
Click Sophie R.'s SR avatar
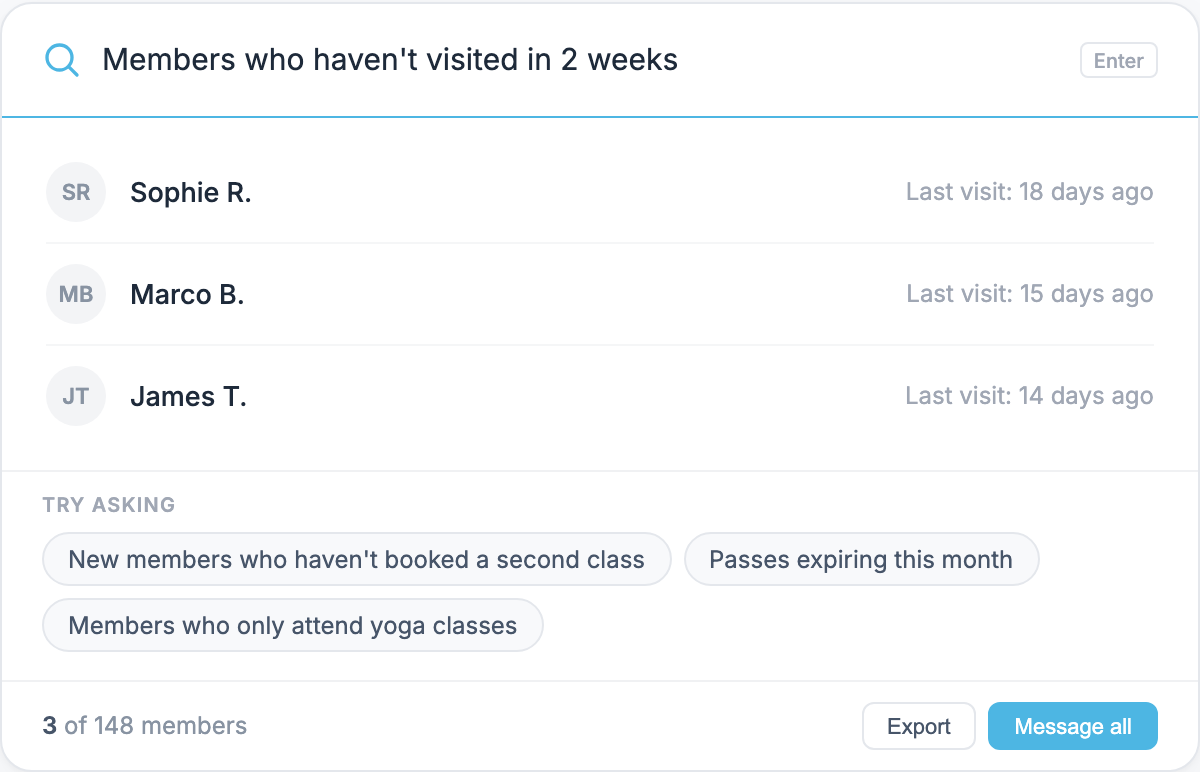(76, 192)
